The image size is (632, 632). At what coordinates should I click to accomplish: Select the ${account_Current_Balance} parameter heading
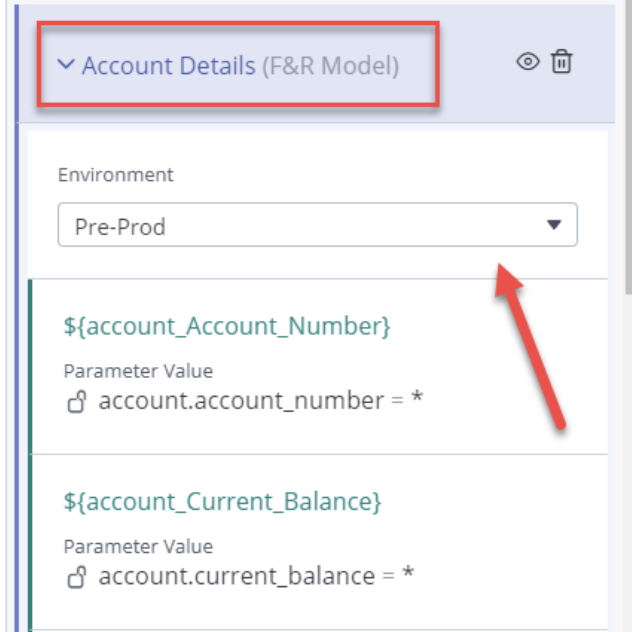222,501
